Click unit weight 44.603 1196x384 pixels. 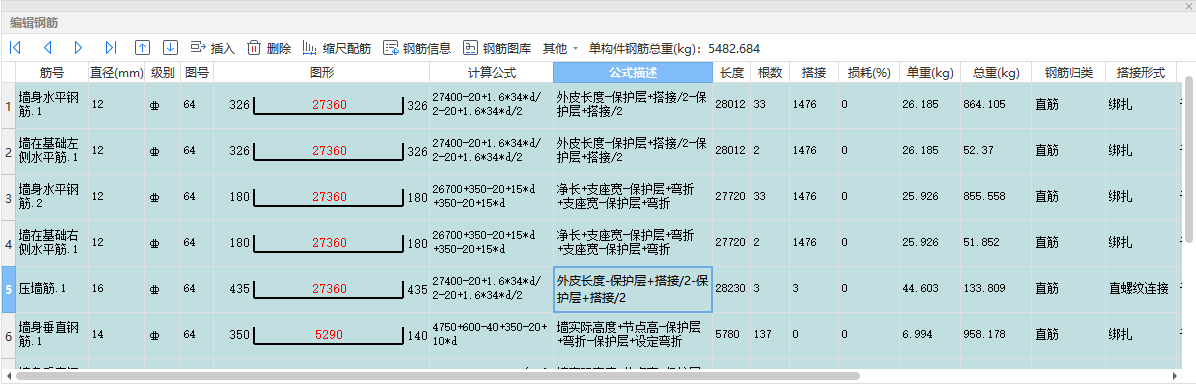click(x=930, y=289)
